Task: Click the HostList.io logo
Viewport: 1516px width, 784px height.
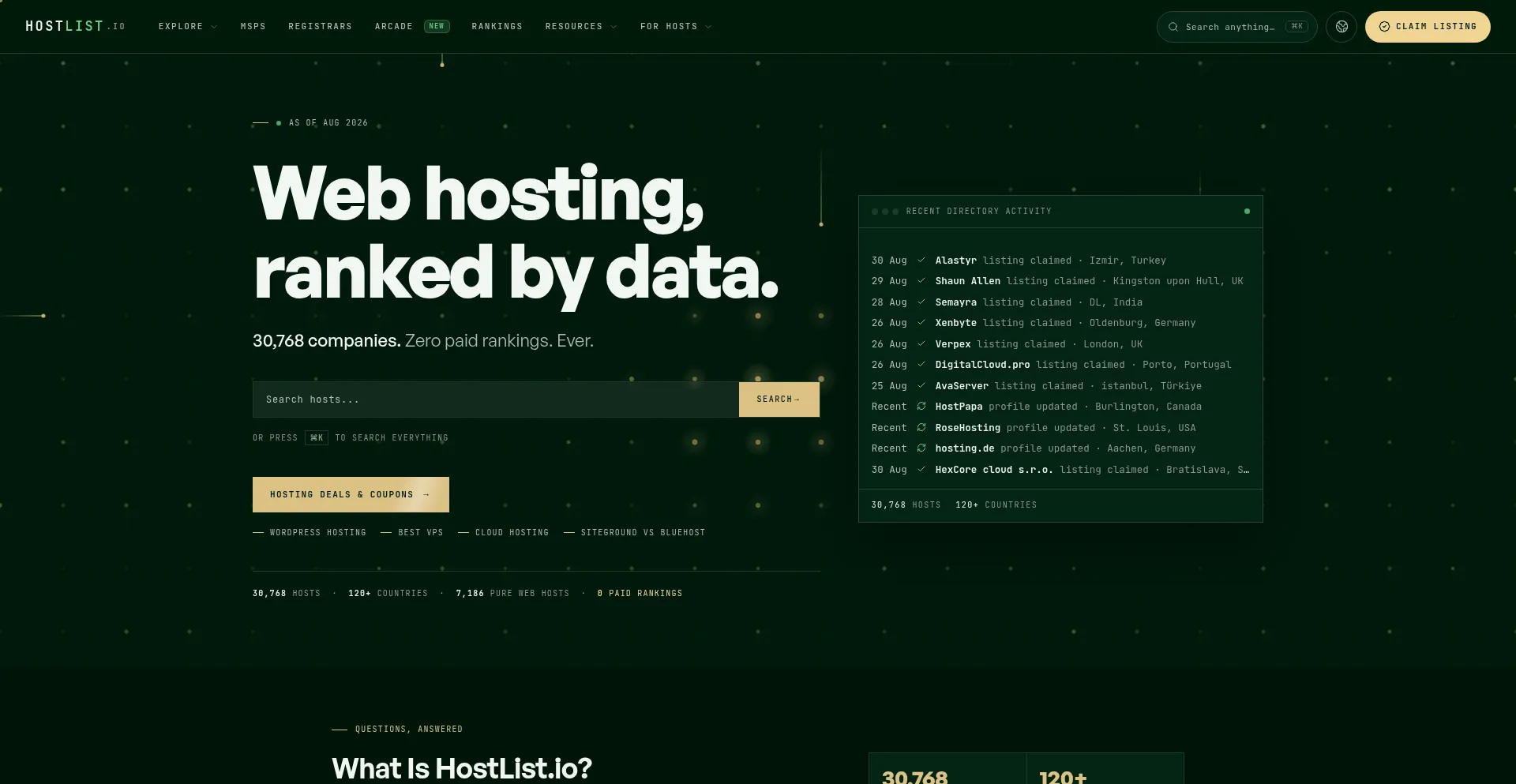Action: tap(75, 26)
